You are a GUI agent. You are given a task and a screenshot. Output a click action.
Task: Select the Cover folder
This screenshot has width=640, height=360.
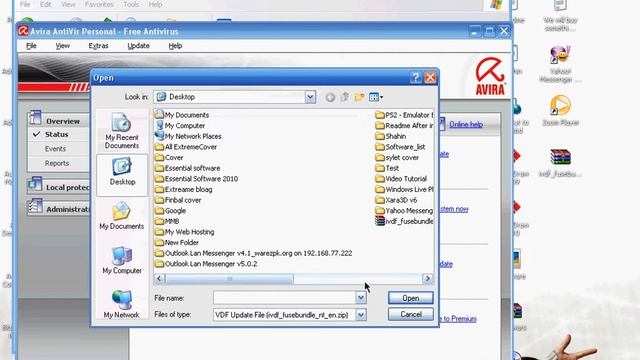[x=169, y=158]
